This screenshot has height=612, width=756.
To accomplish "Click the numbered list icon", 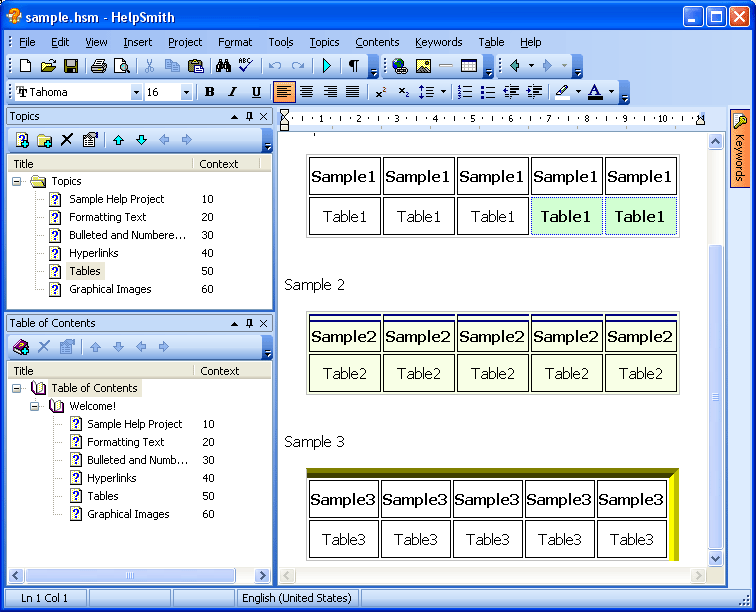I will (465, 92).
